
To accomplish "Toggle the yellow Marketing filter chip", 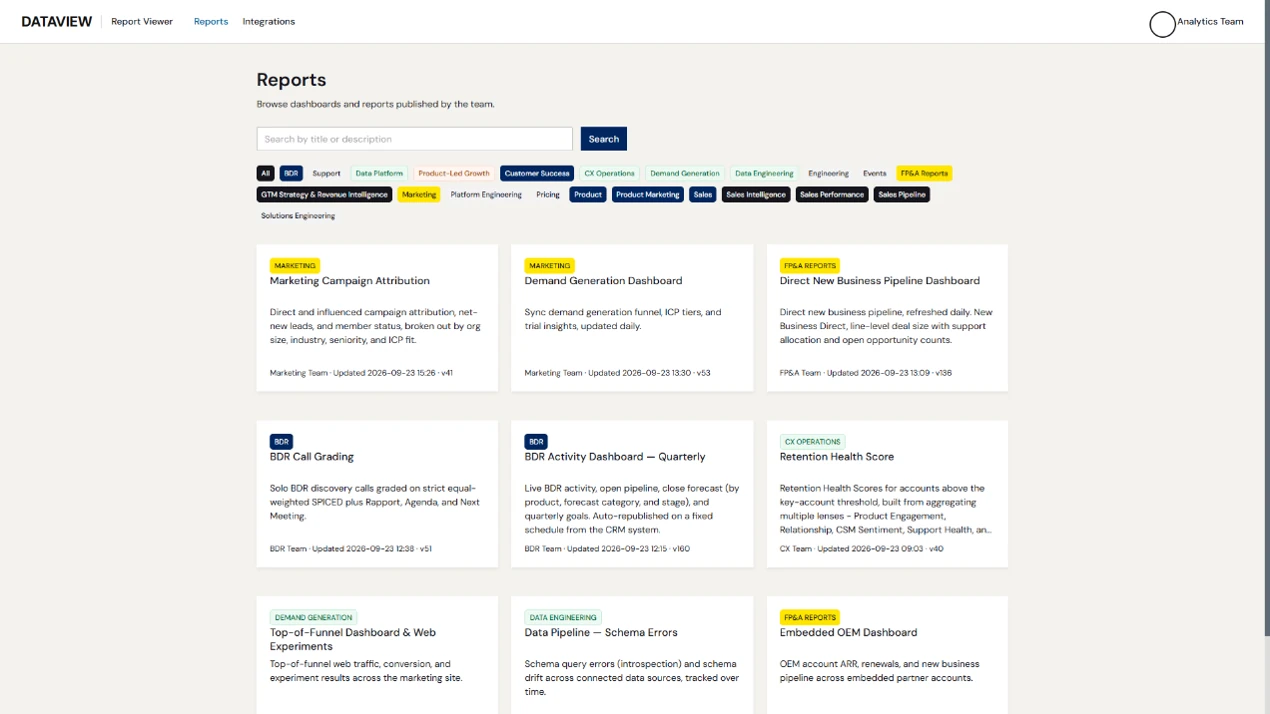I will click(419, 194).
